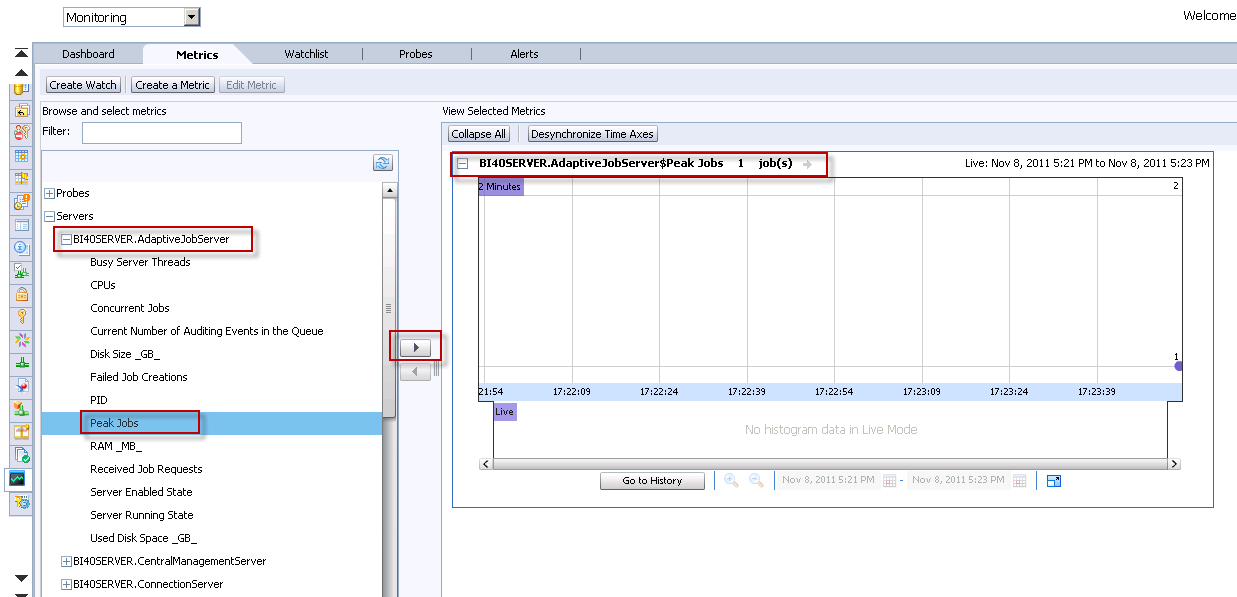Select the PID metric
Screen dimensions: 1237x597
pyautogui.click(x=99, y=400)
